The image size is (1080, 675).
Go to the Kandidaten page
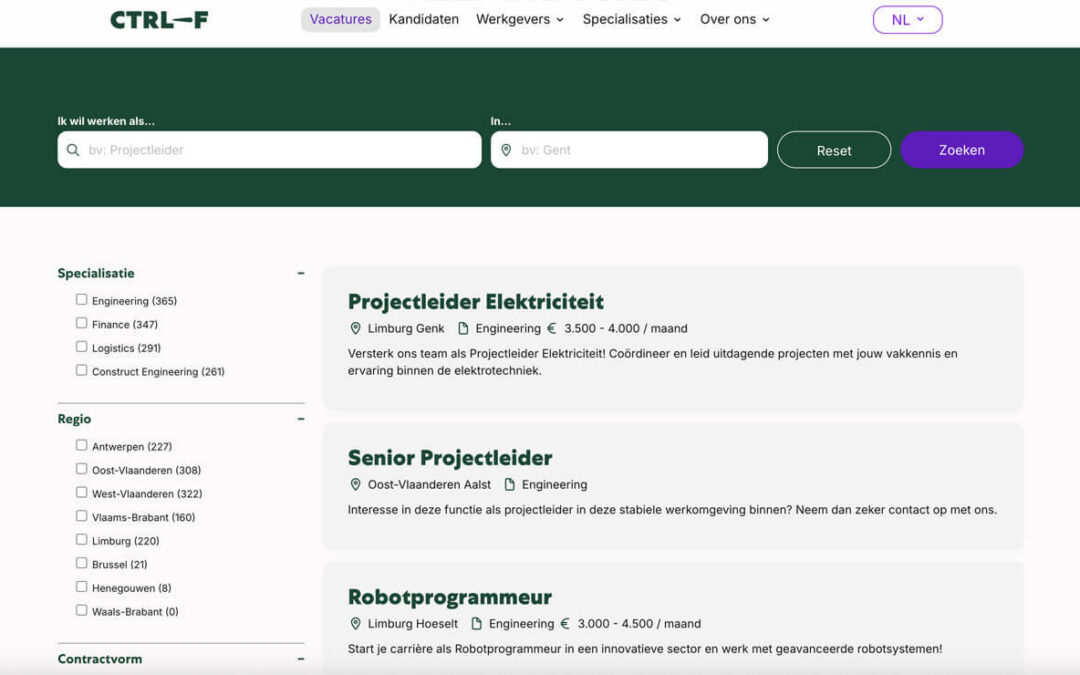(424, 19)
